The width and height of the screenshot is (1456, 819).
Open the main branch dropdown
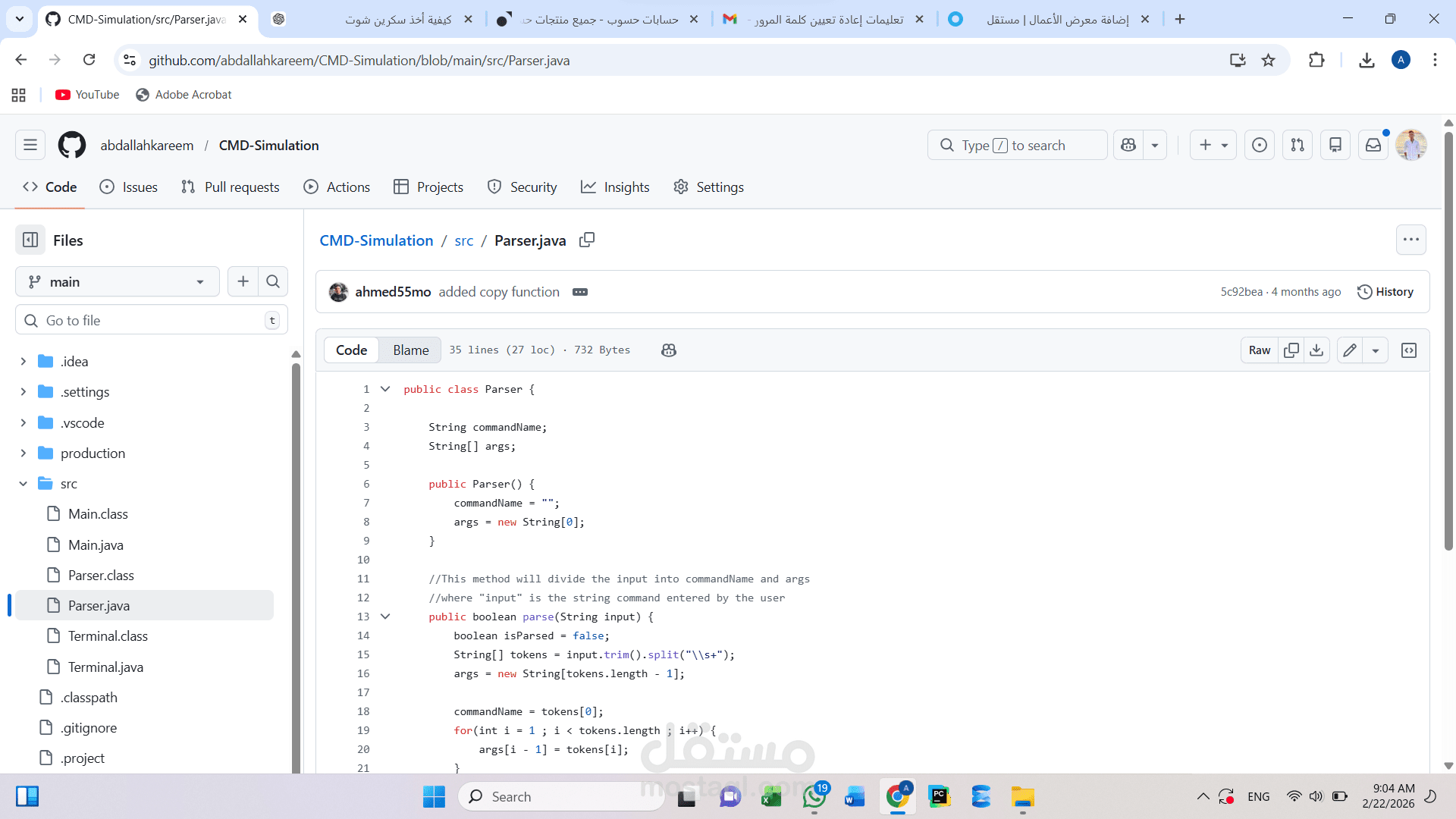(118, 282)
